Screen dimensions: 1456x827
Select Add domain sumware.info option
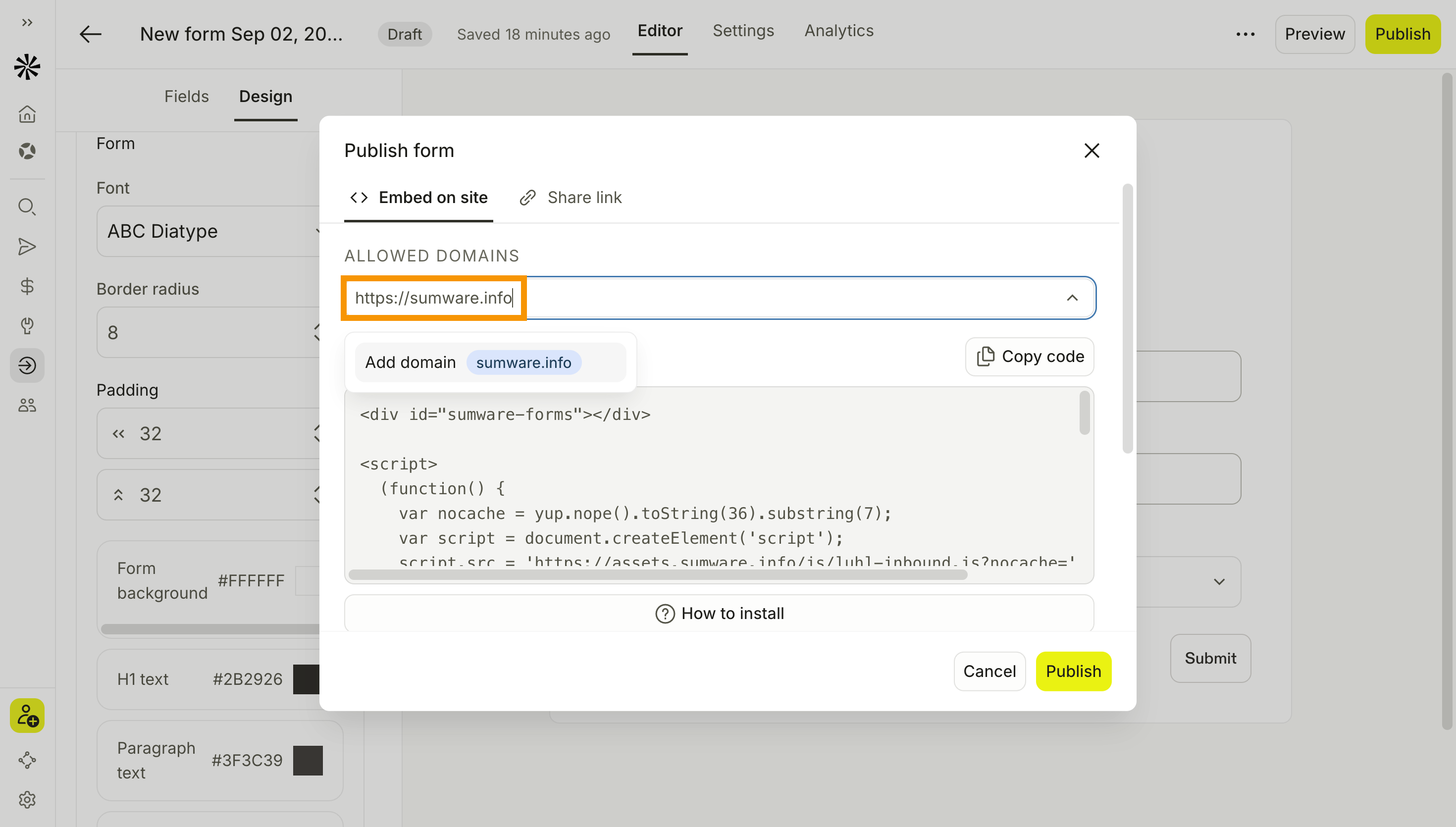490,362
